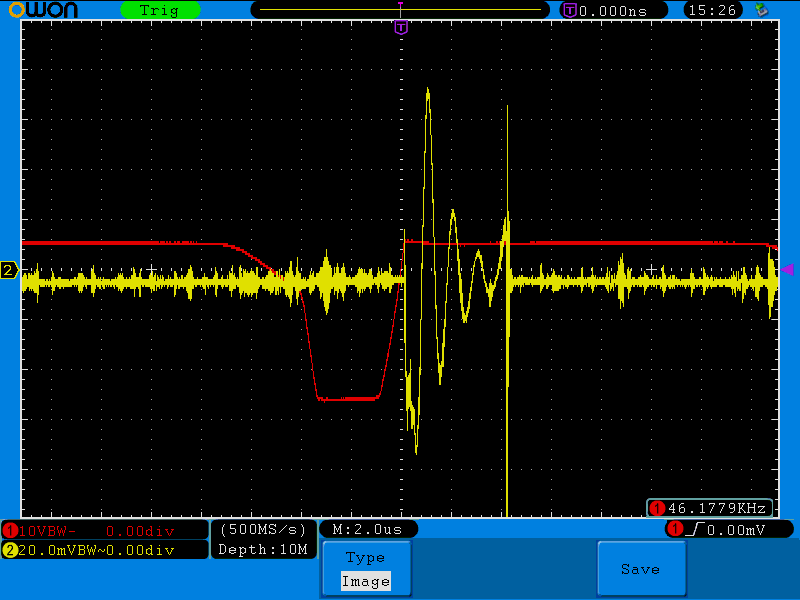Click the channel 2 20.0mV setting readout
This screenshot has height=600, width=800.
(x=105, y=550)
